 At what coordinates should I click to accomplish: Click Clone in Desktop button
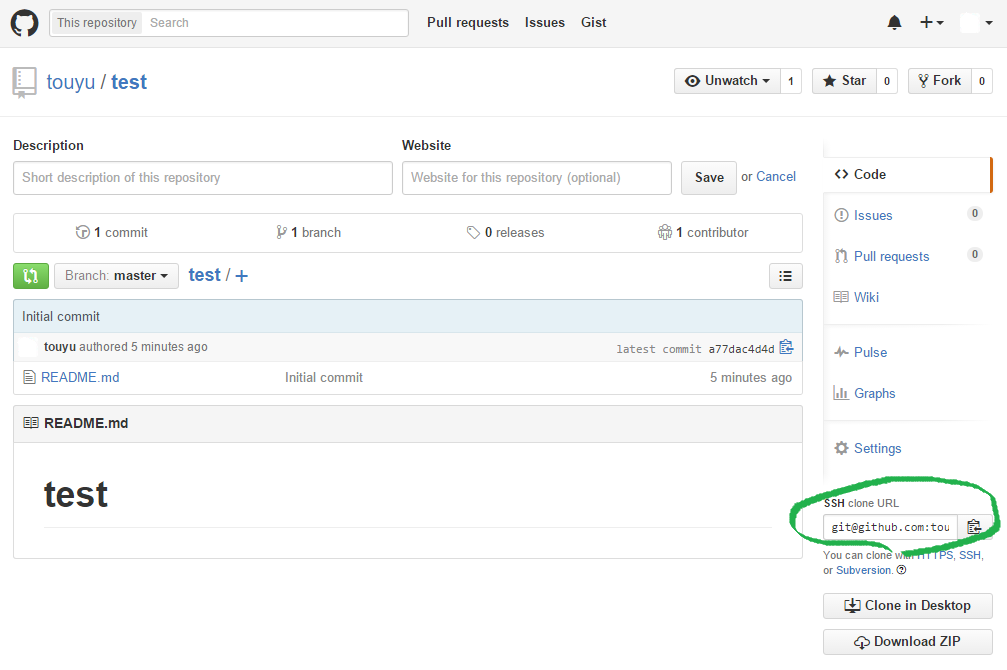907,606
